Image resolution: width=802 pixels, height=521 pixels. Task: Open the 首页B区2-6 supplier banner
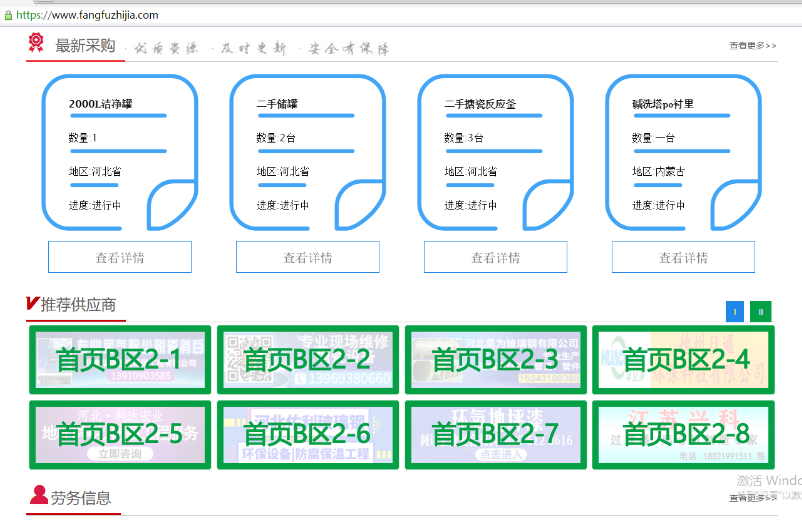click(x=307, y=435)
